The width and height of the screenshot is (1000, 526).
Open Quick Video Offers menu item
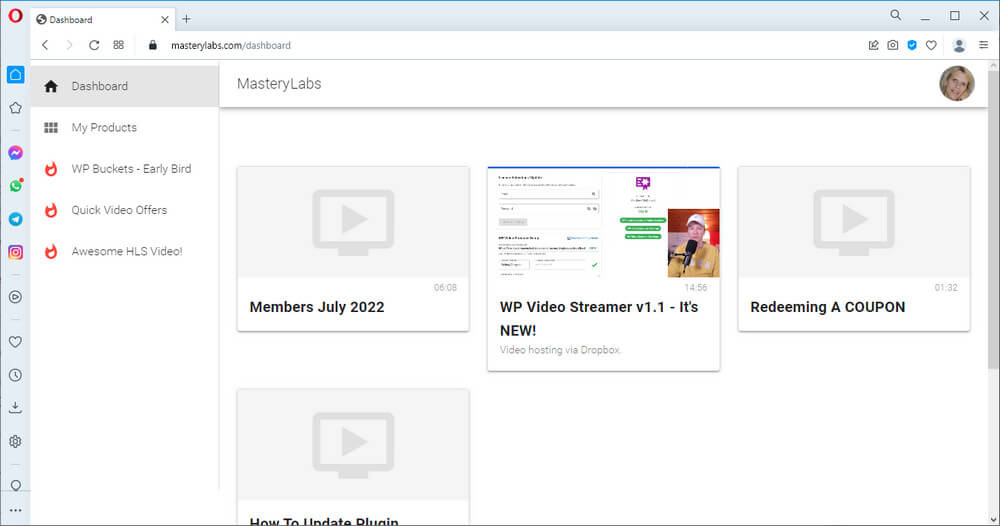(125, 210)
